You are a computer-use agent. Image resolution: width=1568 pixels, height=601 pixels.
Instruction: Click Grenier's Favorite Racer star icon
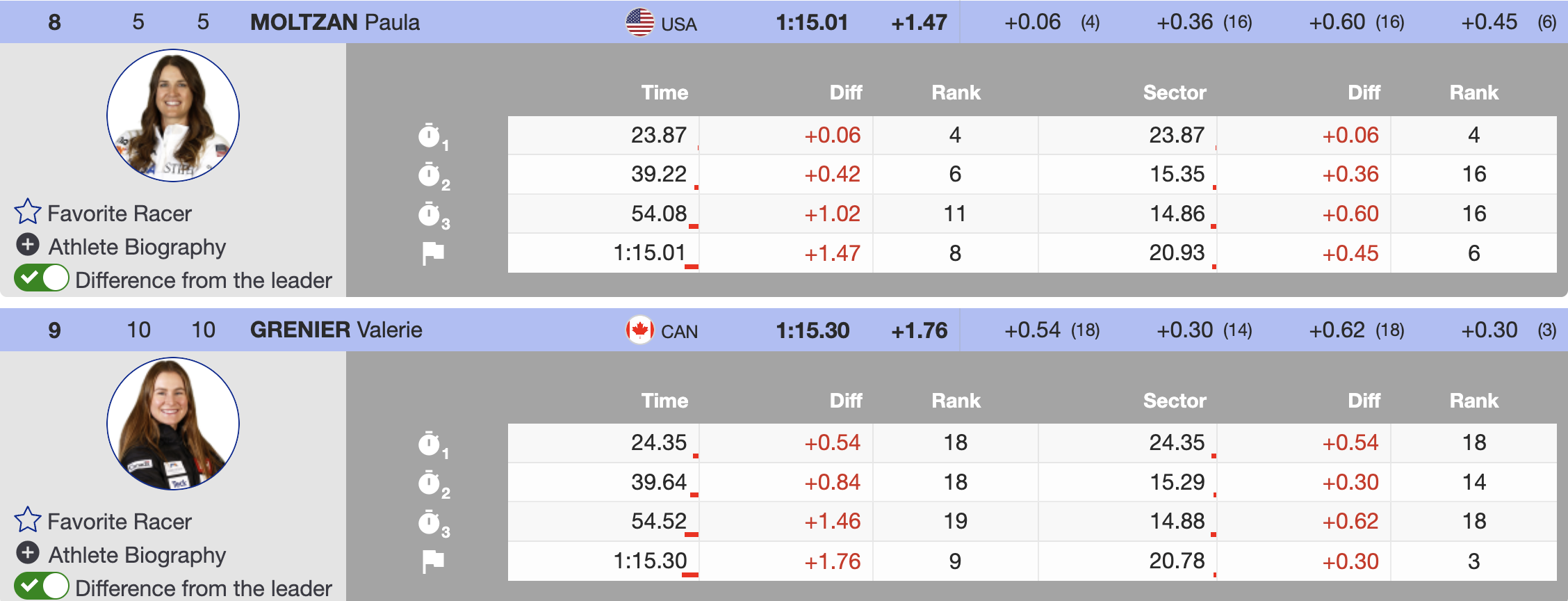[28, 520]
